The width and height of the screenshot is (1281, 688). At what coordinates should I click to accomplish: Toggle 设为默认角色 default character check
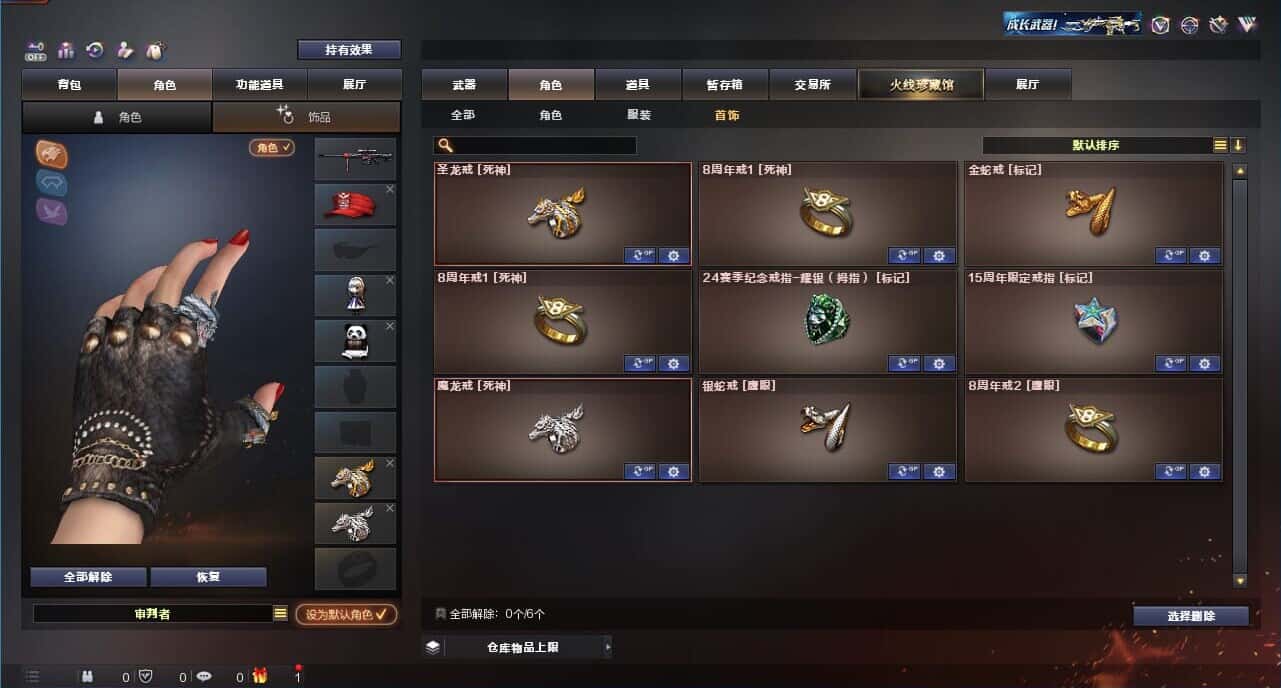click(345, 614)
